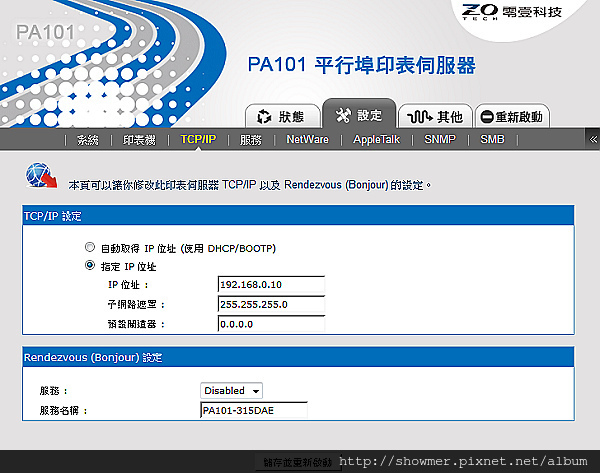Open the SNMP settings page

(440, 139)
